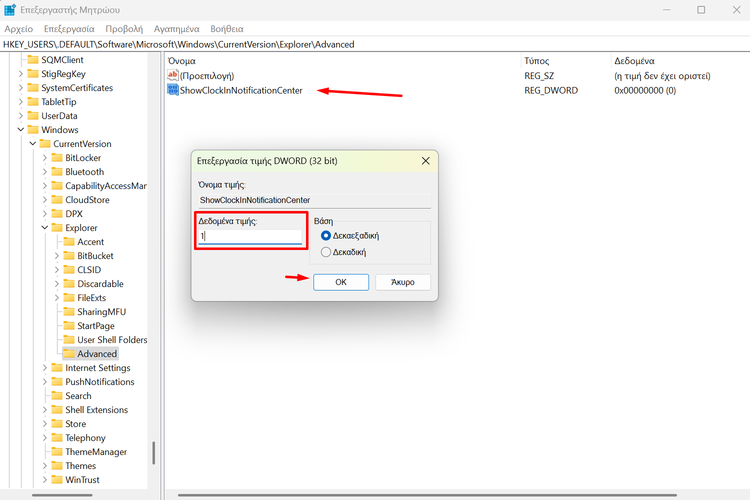Close the DWORD edit dialog with X
The width and height of the screenshot is (750, 500).
[x=425, y=161]
